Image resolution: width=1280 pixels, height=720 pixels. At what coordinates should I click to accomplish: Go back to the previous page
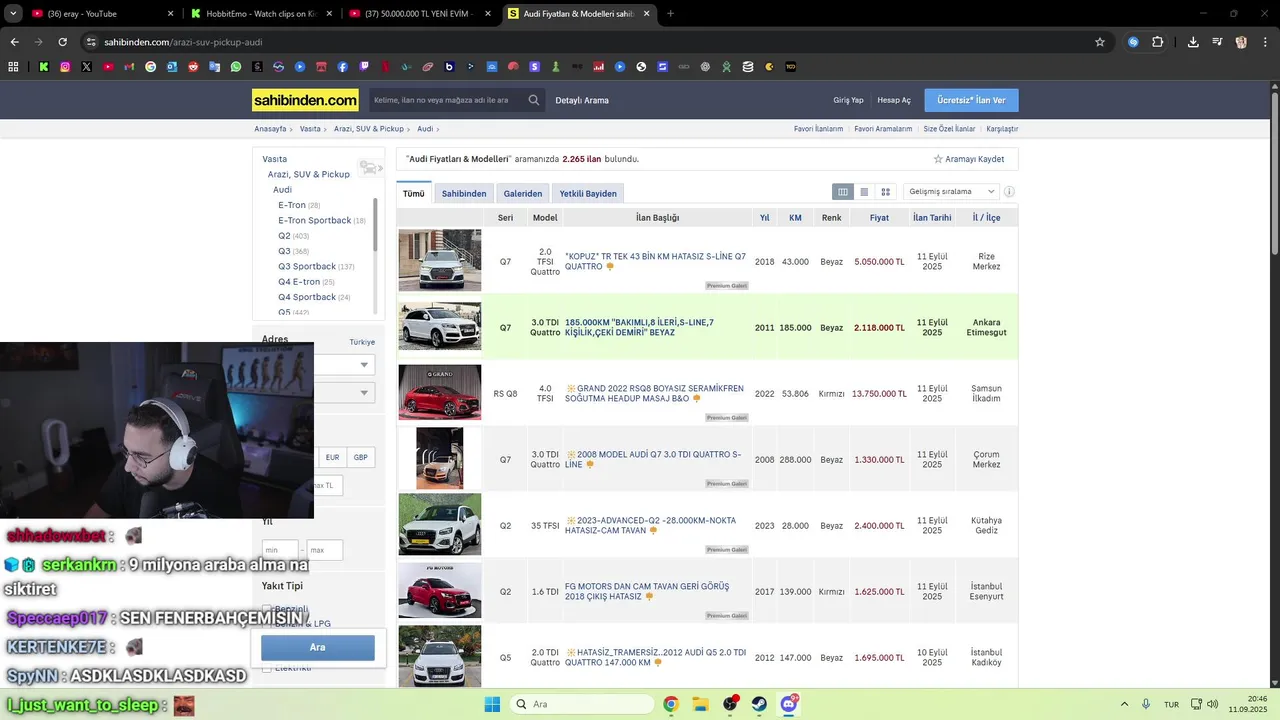[14, 42]
